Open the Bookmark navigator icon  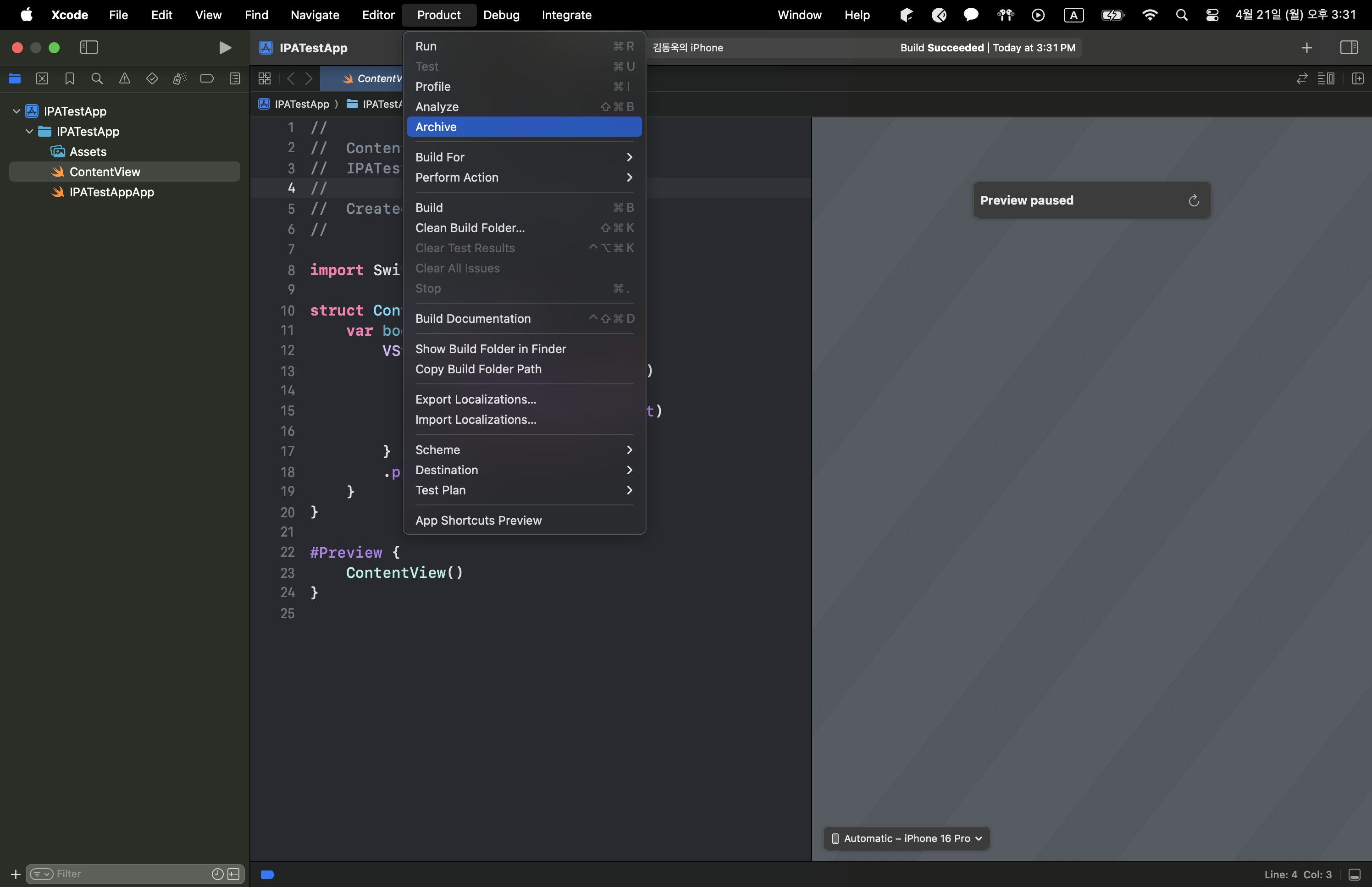click(x=70, y=79)
